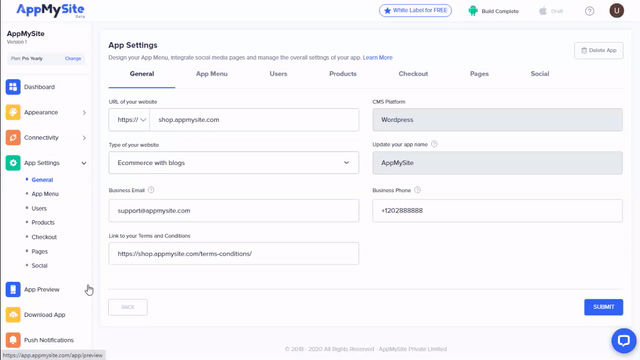Click the Connectivity icon in sidebar
Image resolution: width=640 pixels, height=360 pixels.
click(13, 138)
